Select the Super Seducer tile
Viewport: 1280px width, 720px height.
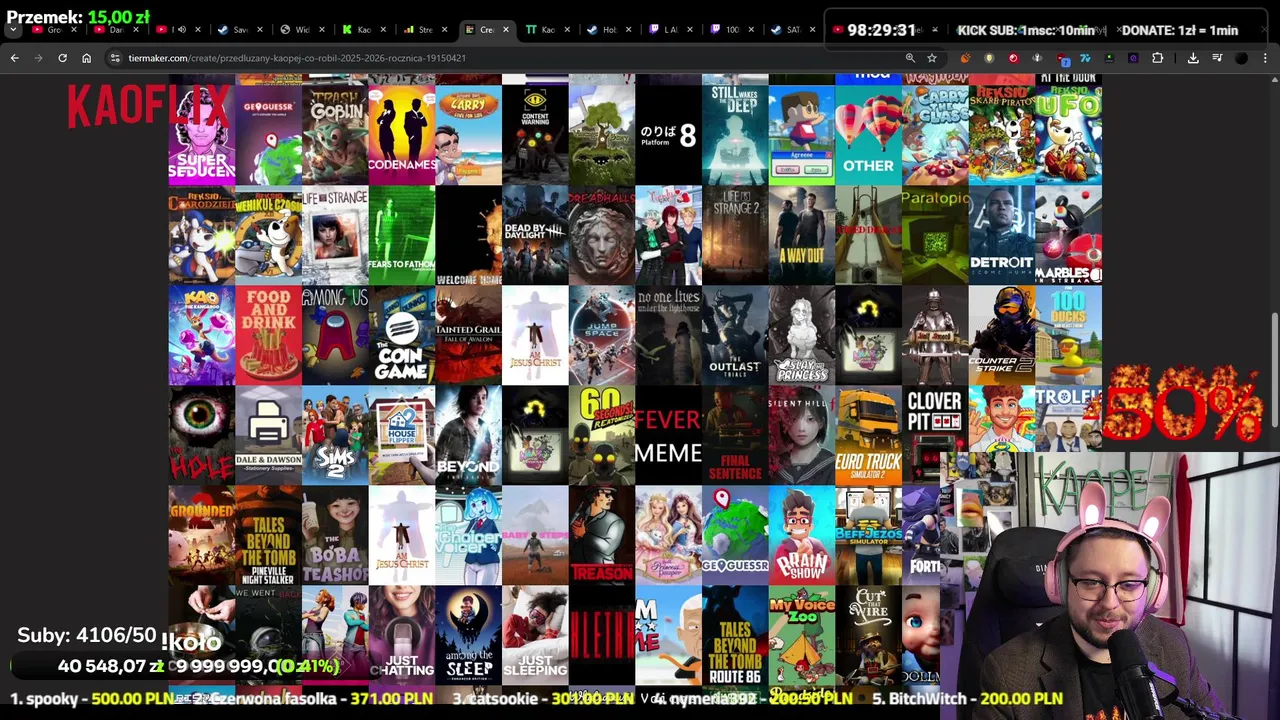202,135
